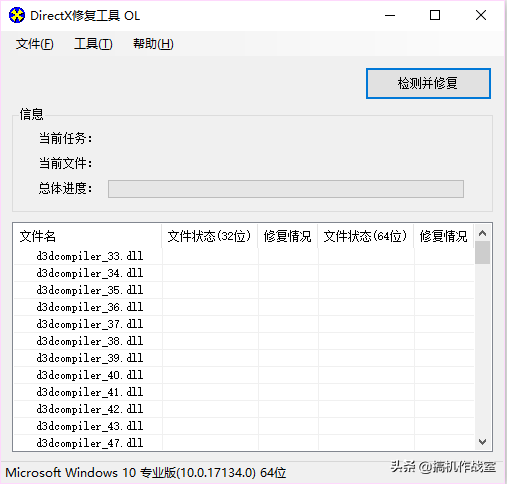Click the 总体进度 progress bar
The width and height of the screenshot is (507, 484).
tap(286, 189)
